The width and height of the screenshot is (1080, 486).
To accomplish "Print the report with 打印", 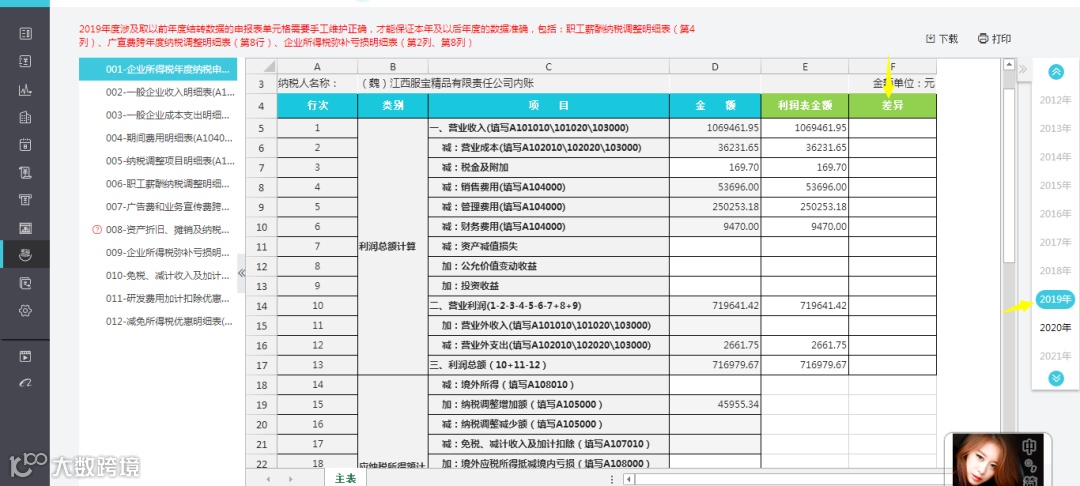I will click(x=994, y=39).
